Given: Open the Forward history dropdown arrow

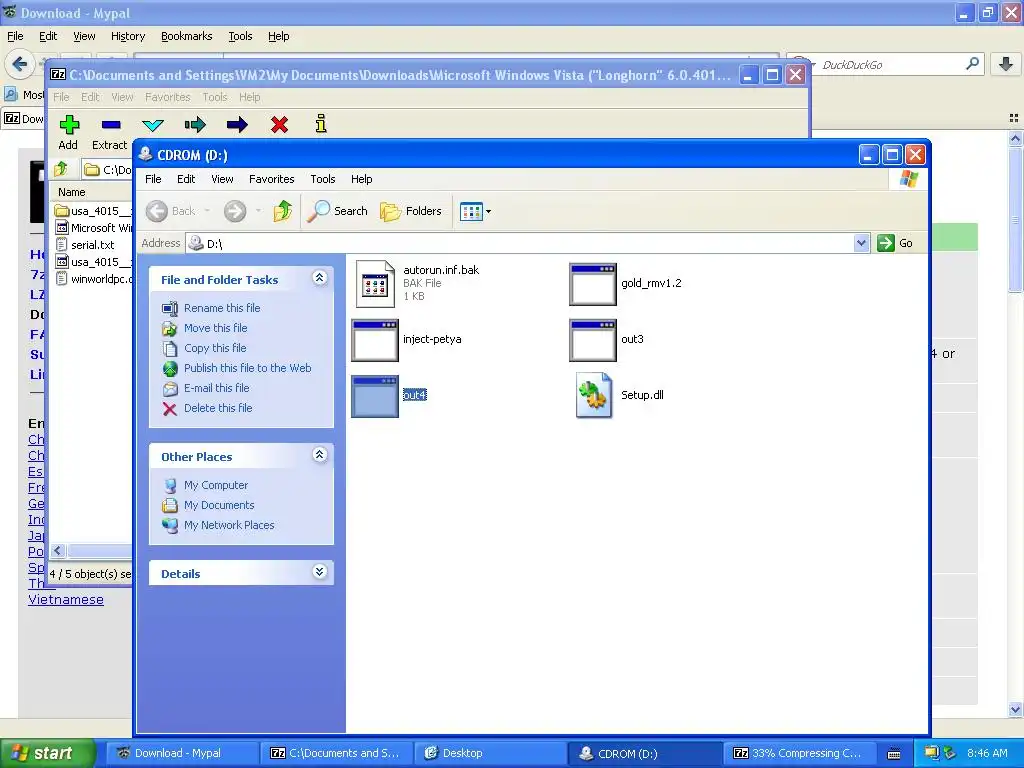Looking at the screenshot, I should [x=258, y=211].
